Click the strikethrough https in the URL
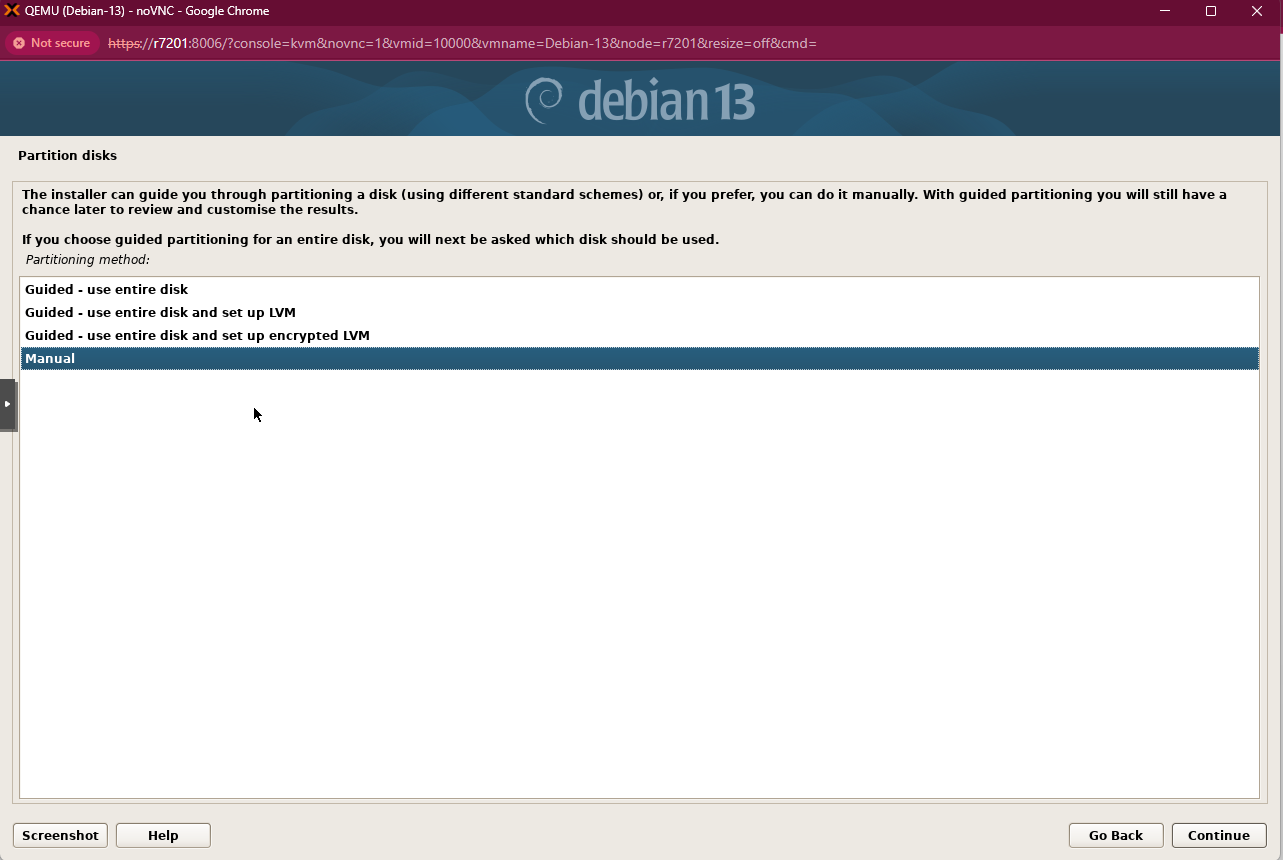Viewport: 1283px width, 860px height. (129, 43)
